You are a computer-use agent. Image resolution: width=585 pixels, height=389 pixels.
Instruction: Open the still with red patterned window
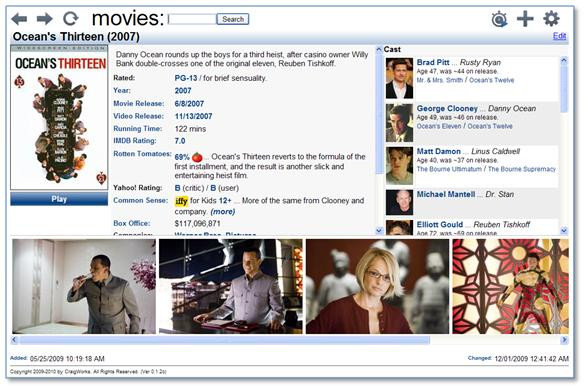click(x=510, y=286)
